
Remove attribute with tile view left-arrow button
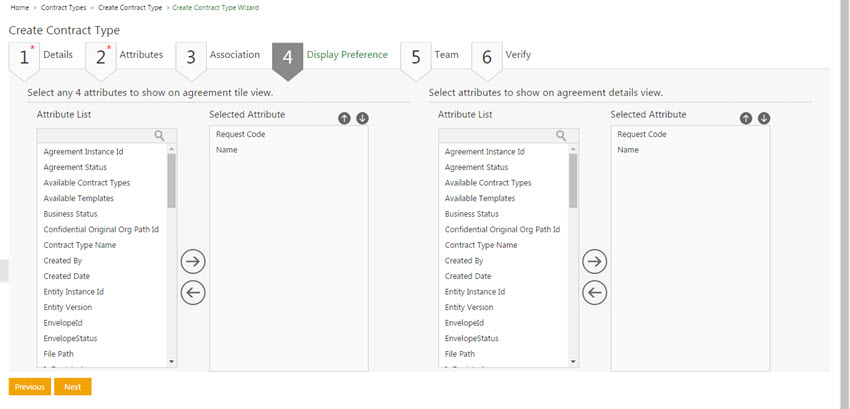(193, 292)
